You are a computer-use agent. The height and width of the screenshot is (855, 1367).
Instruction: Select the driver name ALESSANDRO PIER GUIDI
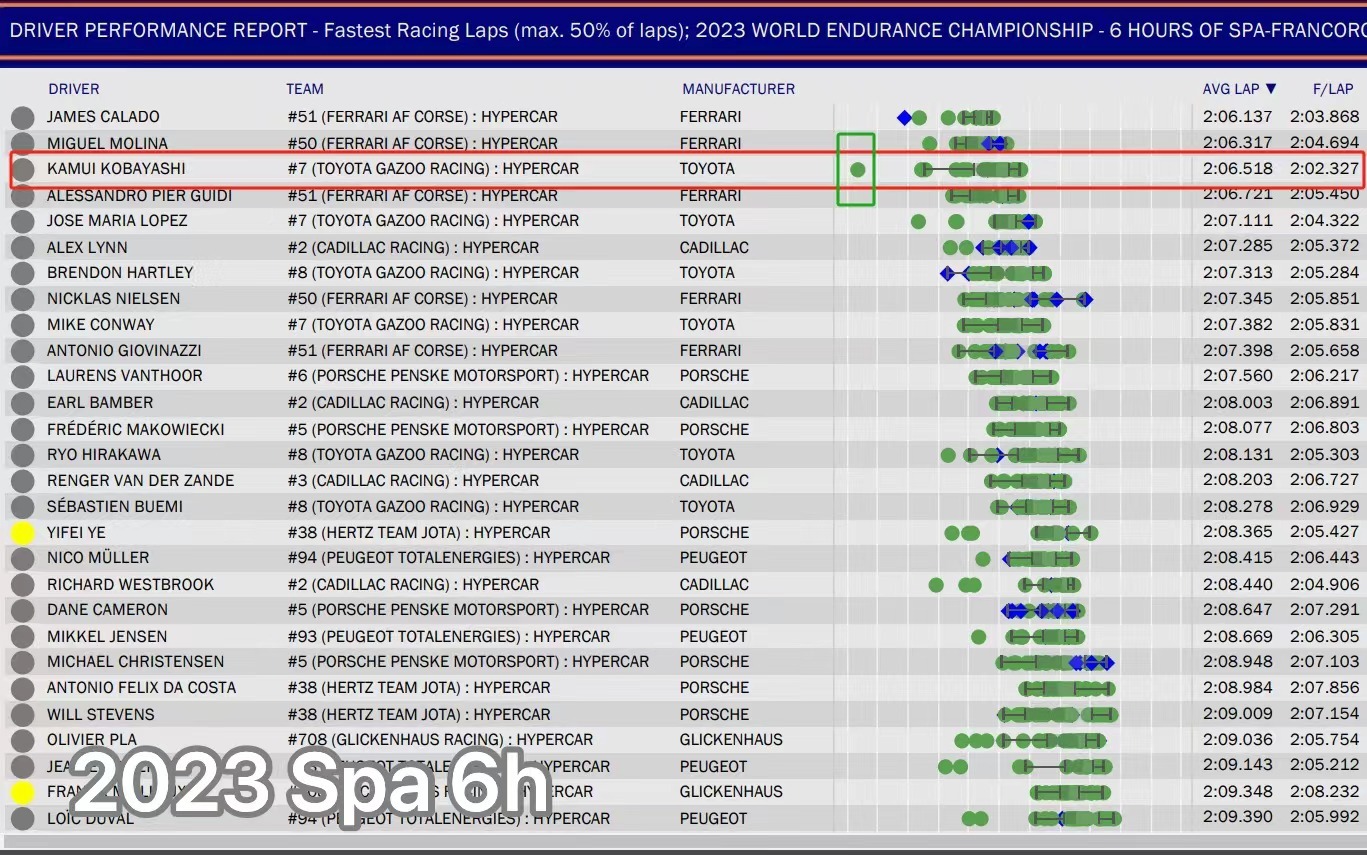139,195
